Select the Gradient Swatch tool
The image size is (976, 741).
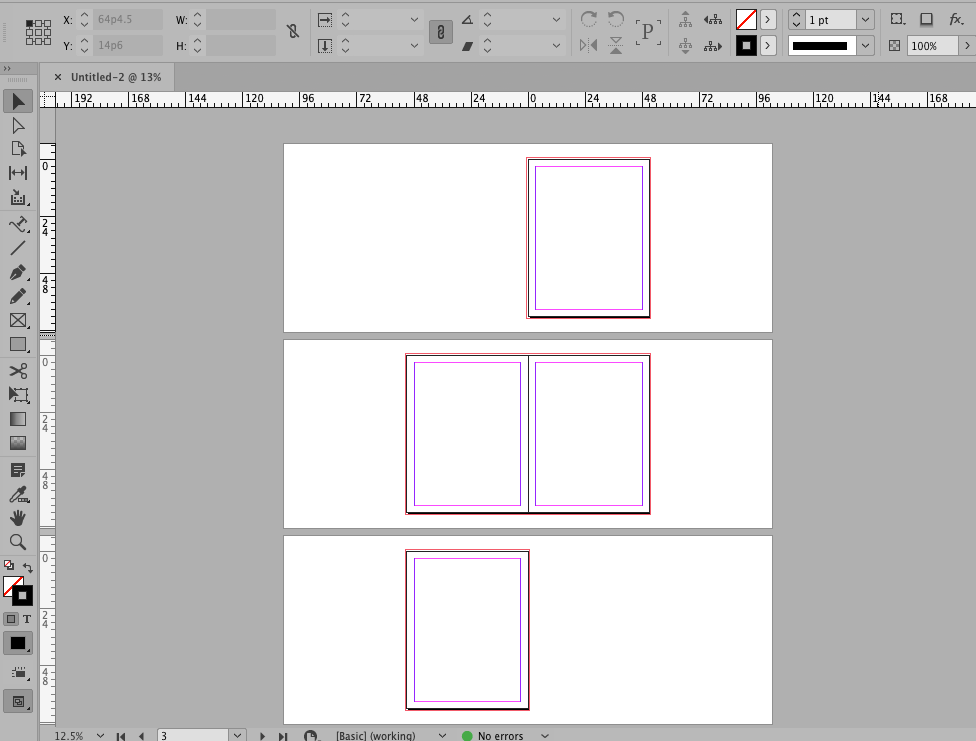18,419
